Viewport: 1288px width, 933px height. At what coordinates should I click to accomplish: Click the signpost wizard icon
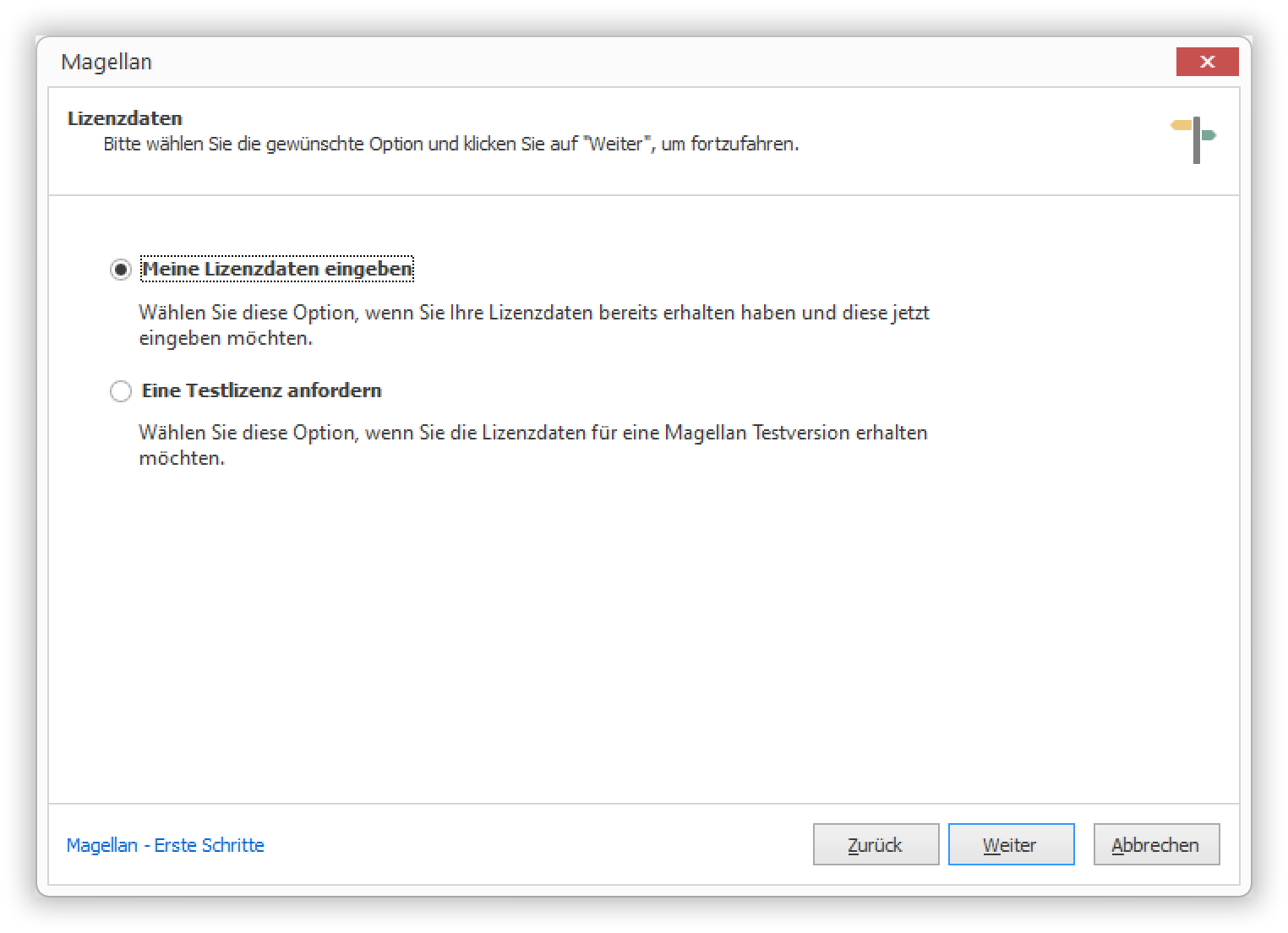1194,139
